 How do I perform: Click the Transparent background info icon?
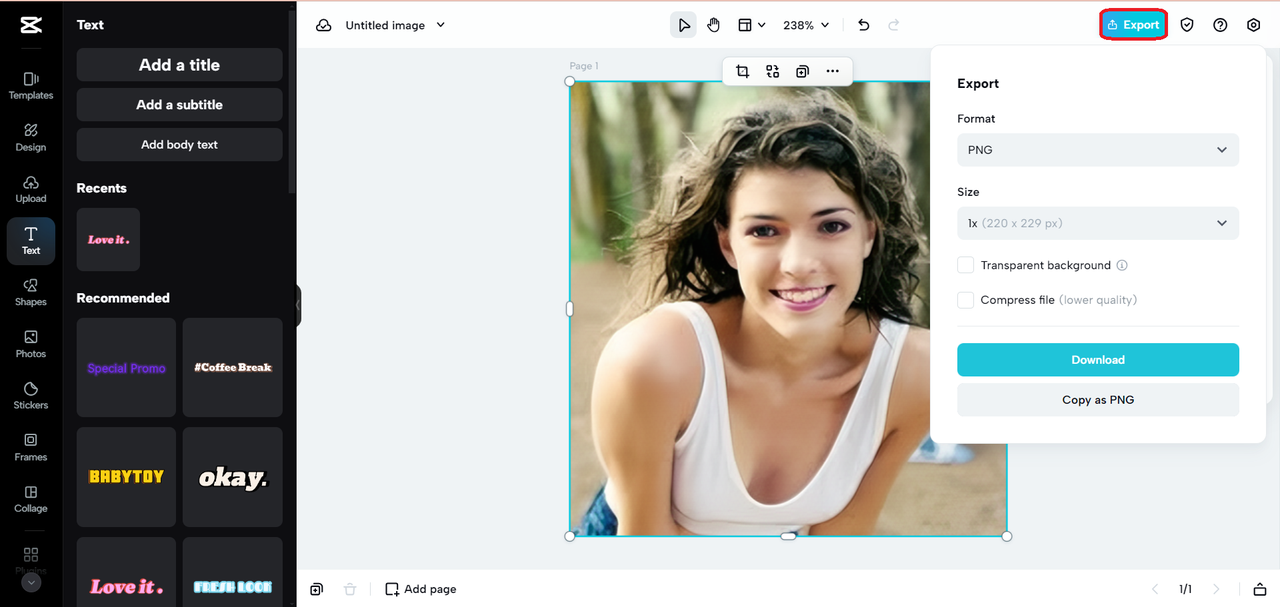(1122, 265)
